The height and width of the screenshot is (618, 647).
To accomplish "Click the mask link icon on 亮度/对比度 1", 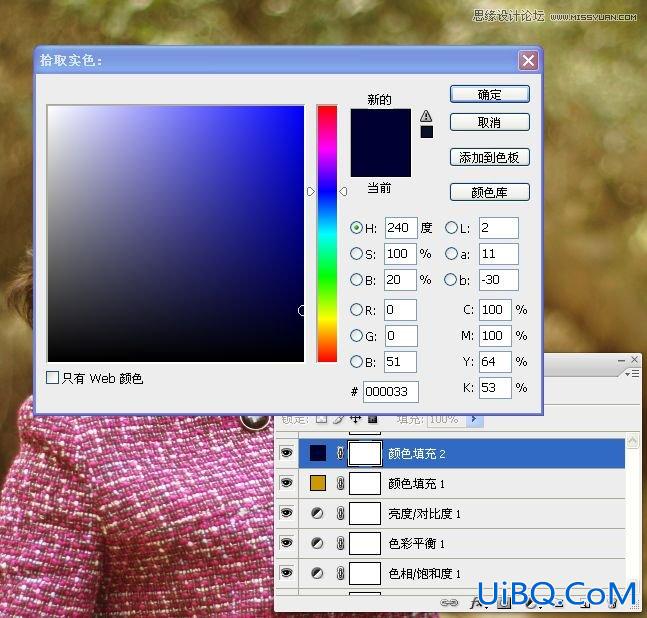I will [x=340, y=513].
